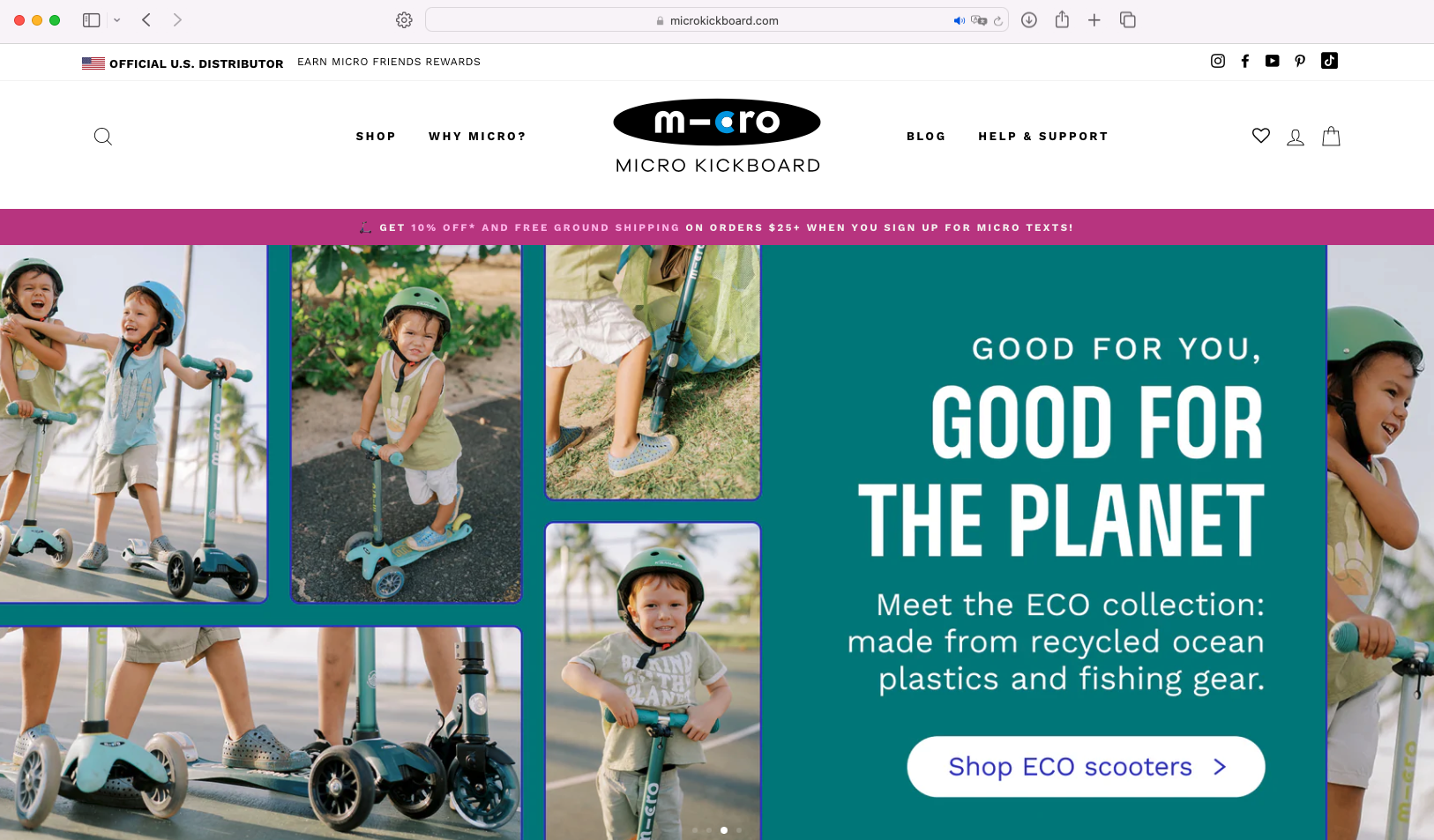Click the microkickboard.com address field
This screenshot has height=840, width=1434.
(x=716, y=20)
